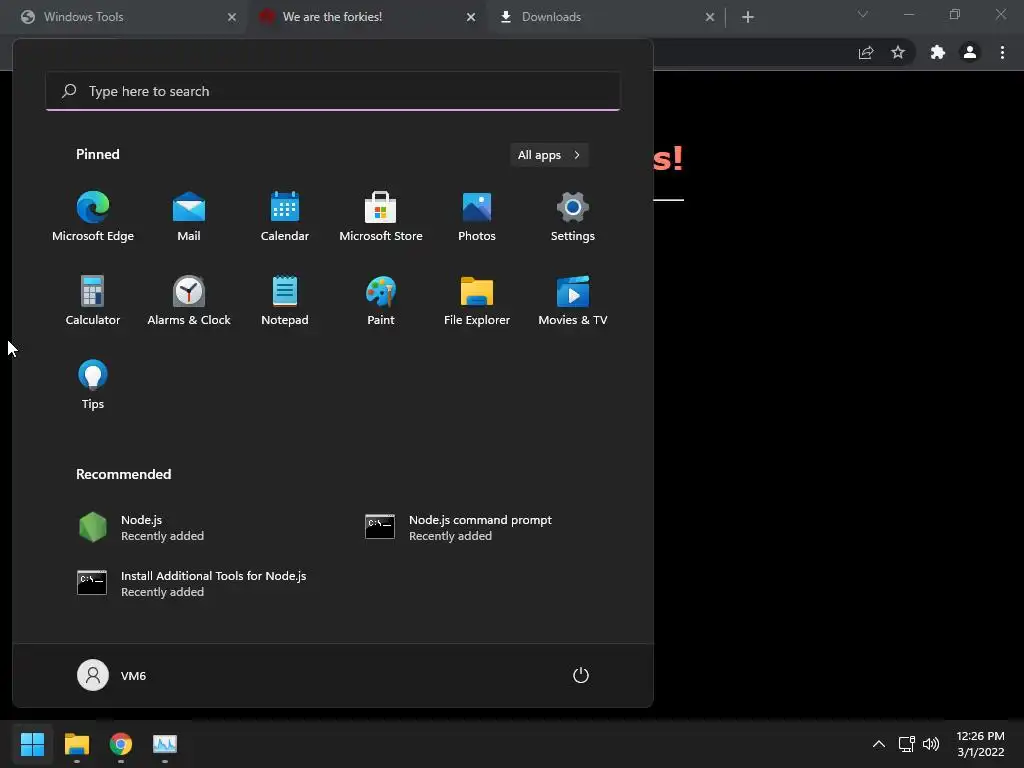Open Microsoft Edge from pinned apps
1024x768 pixels.
(x=93, y=217)
